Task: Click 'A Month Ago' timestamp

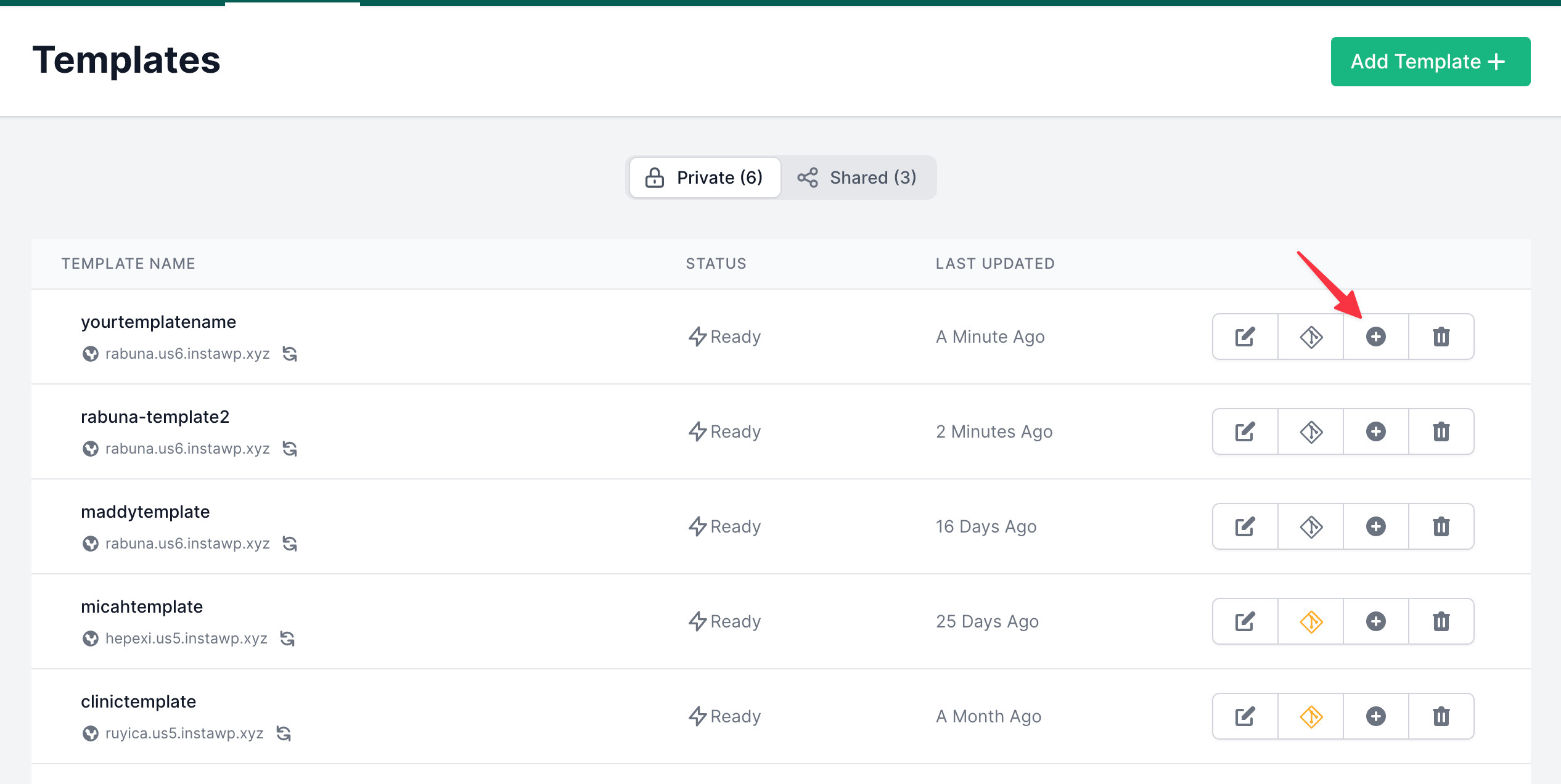Action: 988,716
